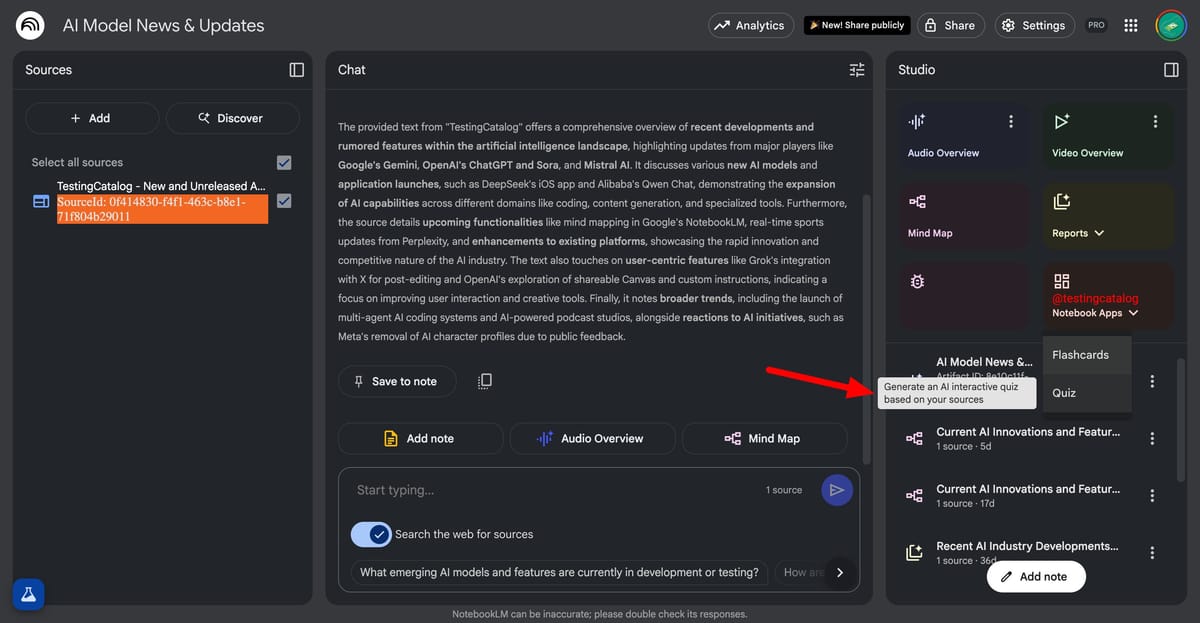Open chat settings using the sliders icon
The width and height of the screenshot is (1200, 623).
(856, 69)
